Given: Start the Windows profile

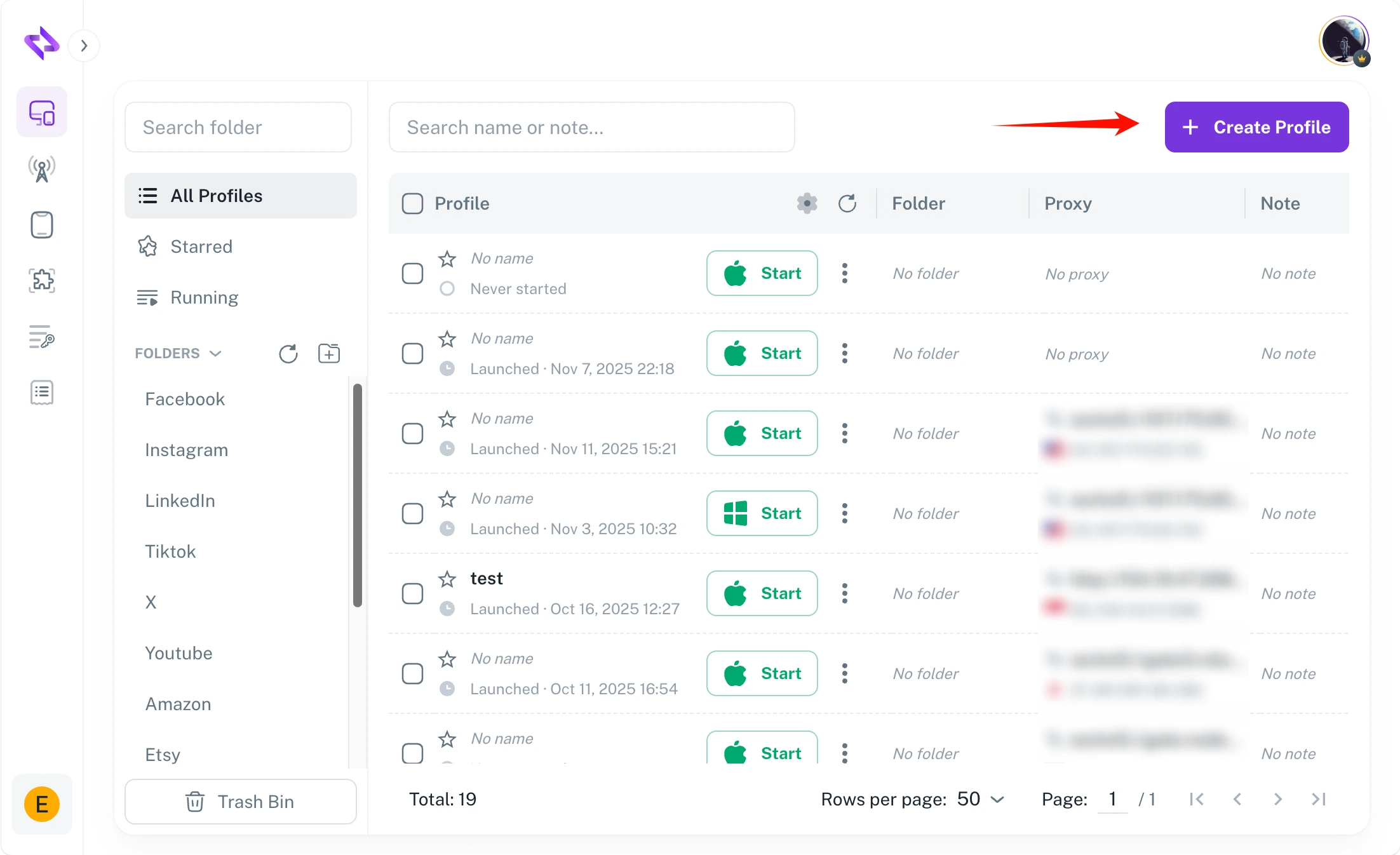Looking at the screenshot, I should [x=762, y=513].
